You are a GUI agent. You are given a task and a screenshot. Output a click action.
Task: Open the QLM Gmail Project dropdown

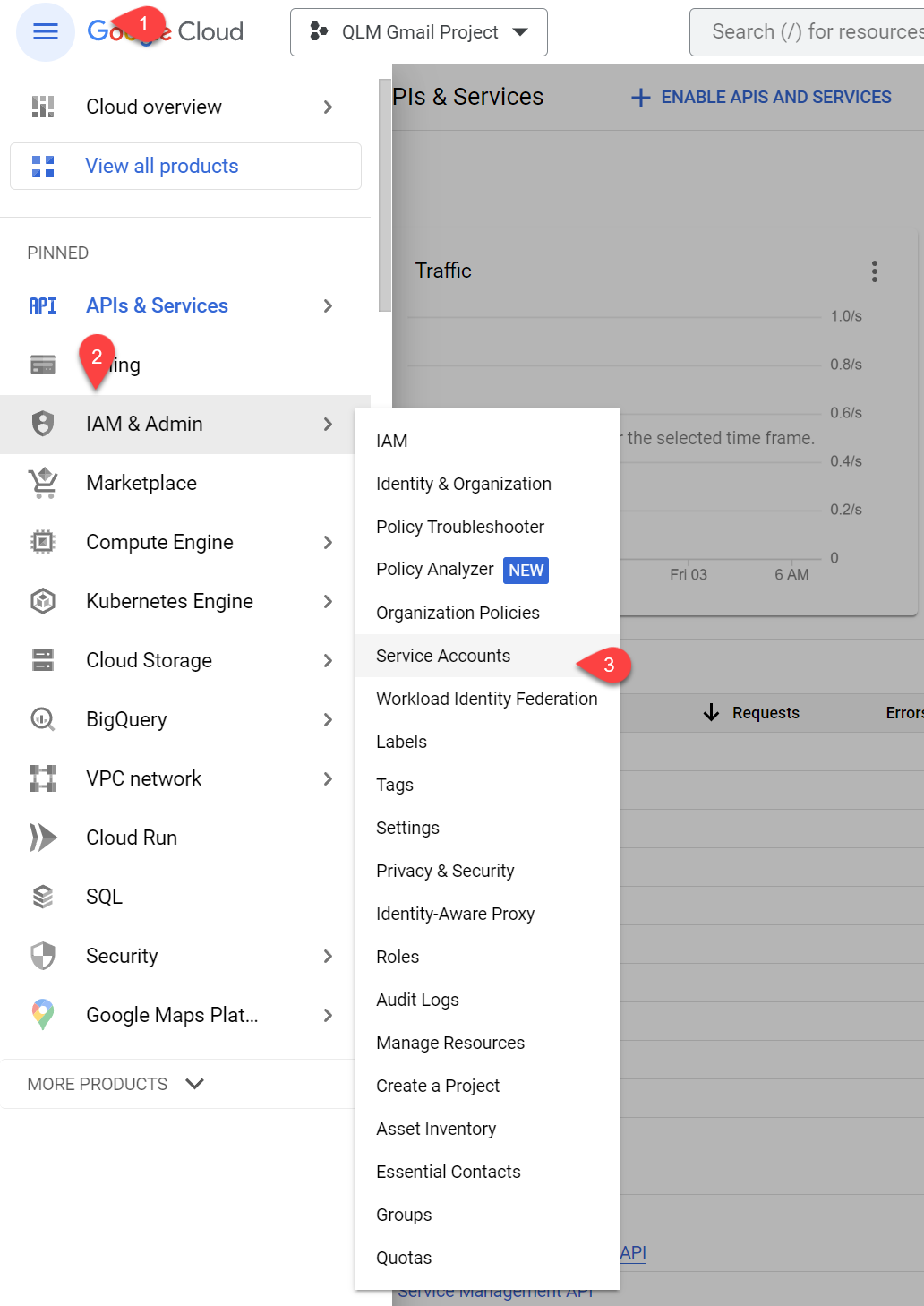419,32
